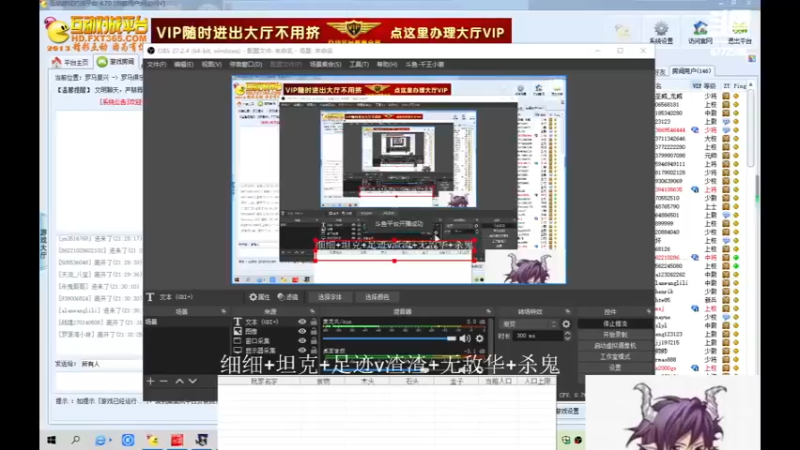Open the 斗鱼-千王小歌 menu in OBS

[x=424, y=65]
